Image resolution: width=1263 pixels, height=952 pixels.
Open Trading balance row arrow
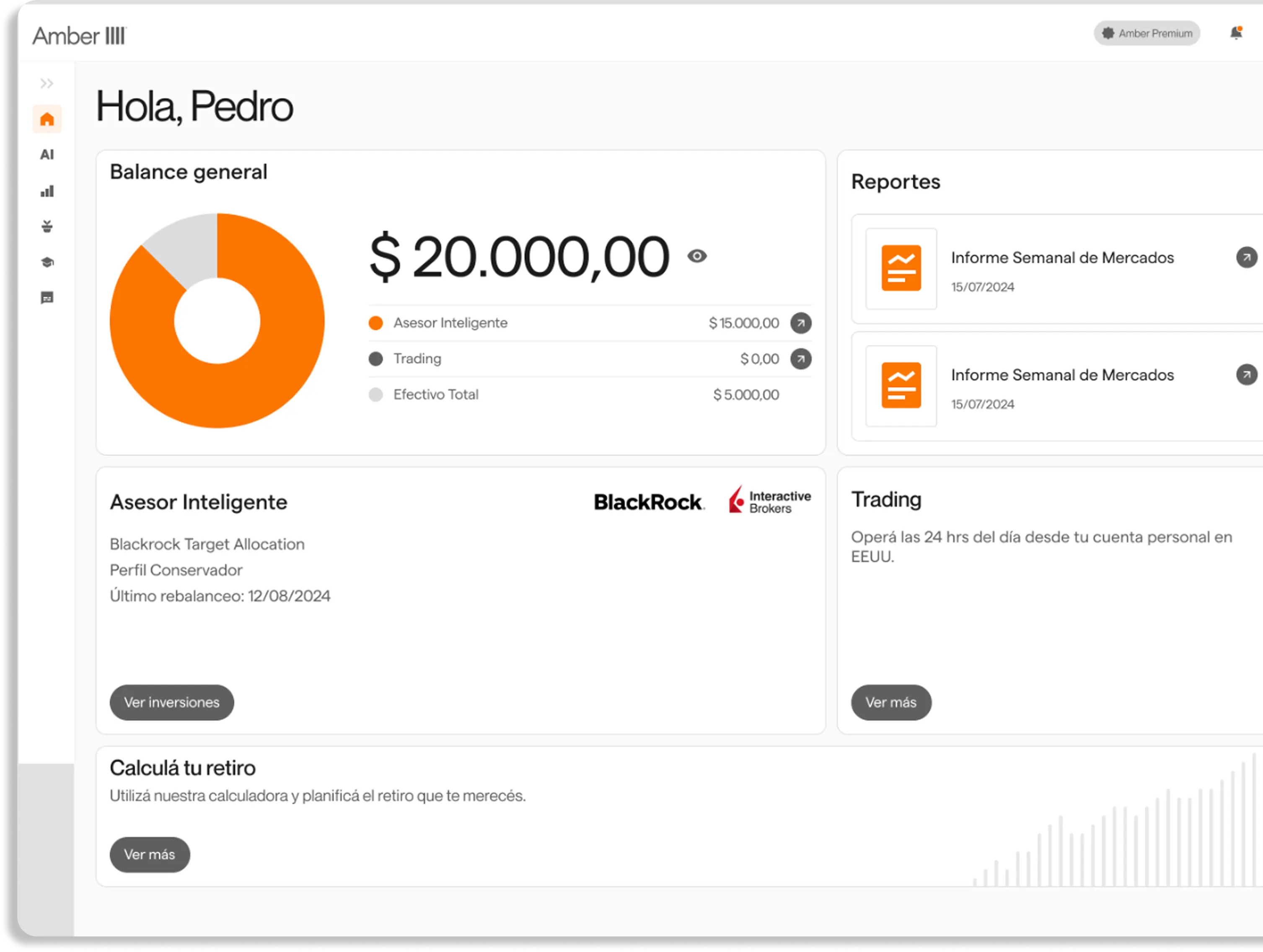(x=801, y=359)
